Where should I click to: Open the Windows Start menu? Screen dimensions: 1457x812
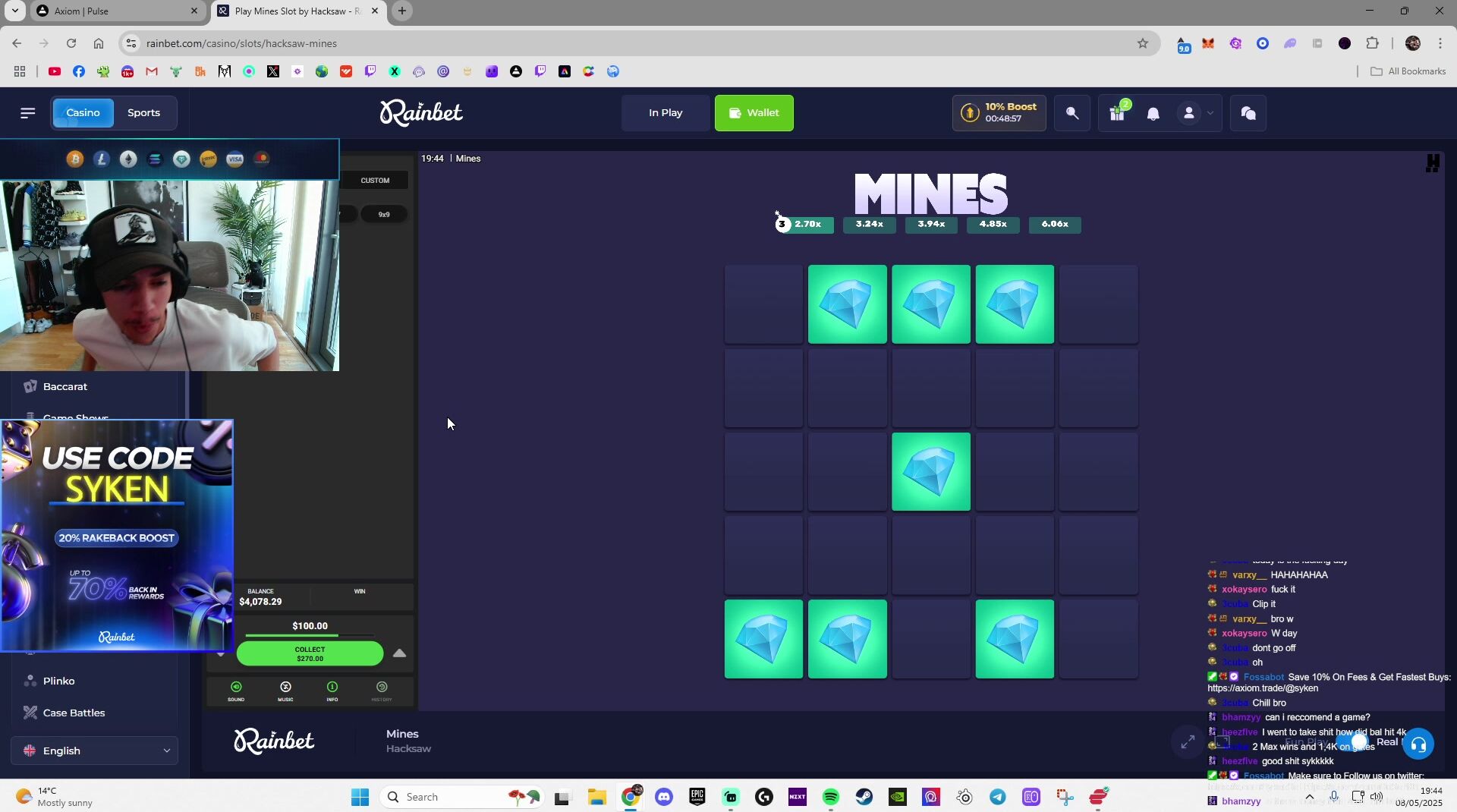pyautogui.click(x=360, y=797)
